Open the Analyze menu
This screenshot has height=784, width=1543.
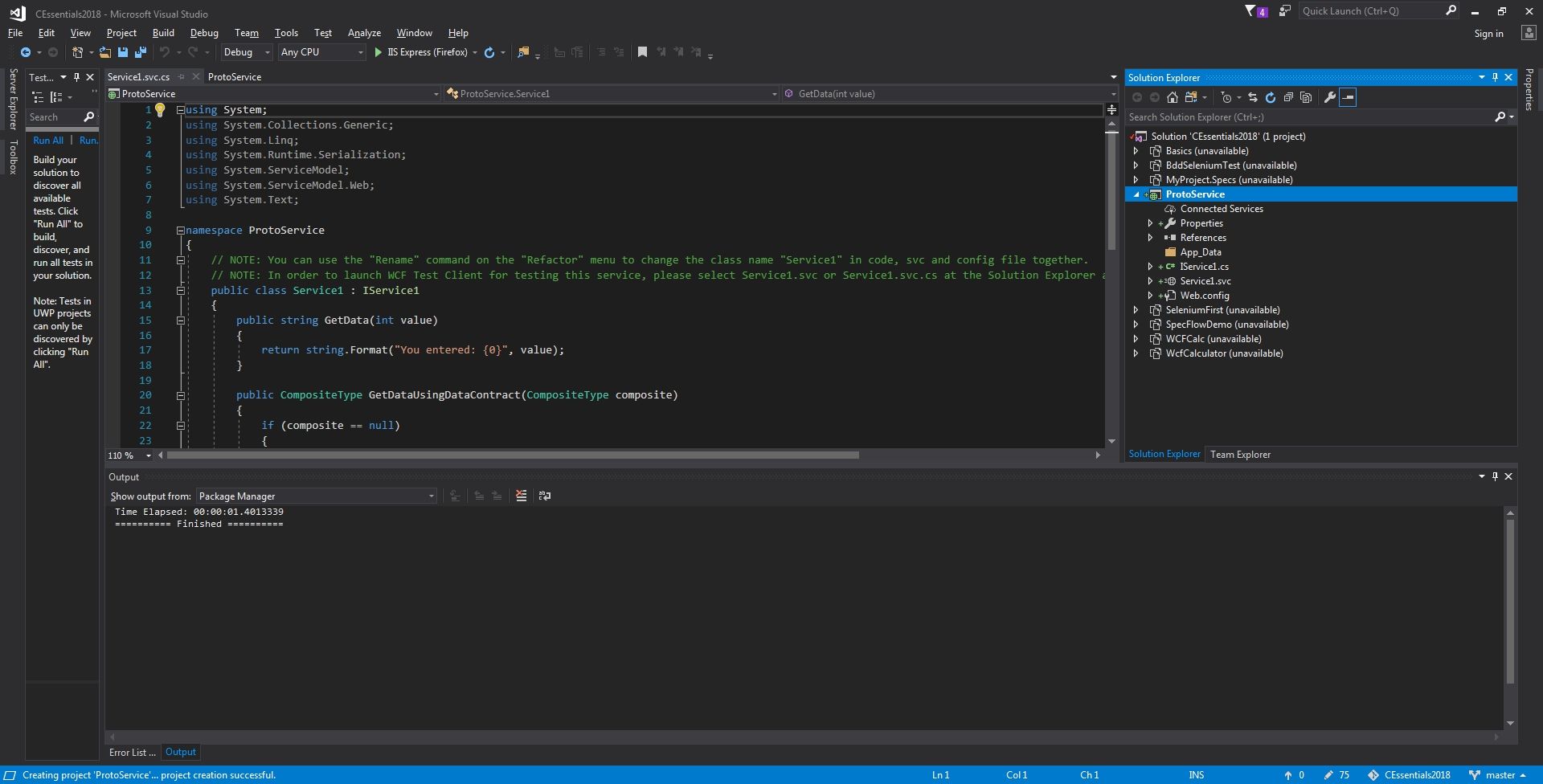364,33
